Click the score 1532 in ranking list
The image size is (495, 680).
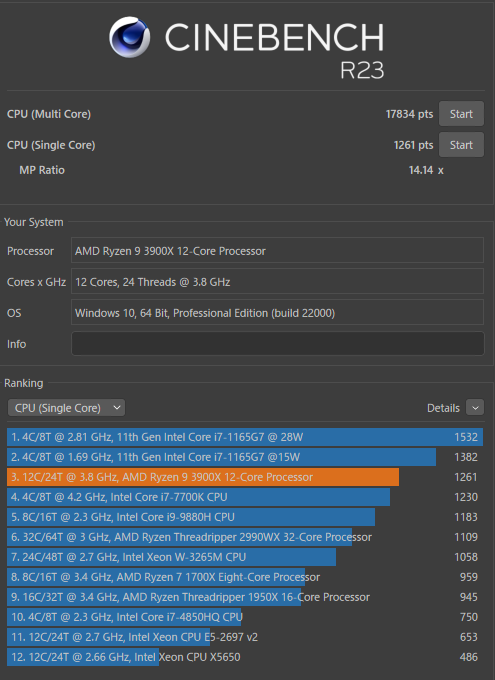tap(466, 437)
